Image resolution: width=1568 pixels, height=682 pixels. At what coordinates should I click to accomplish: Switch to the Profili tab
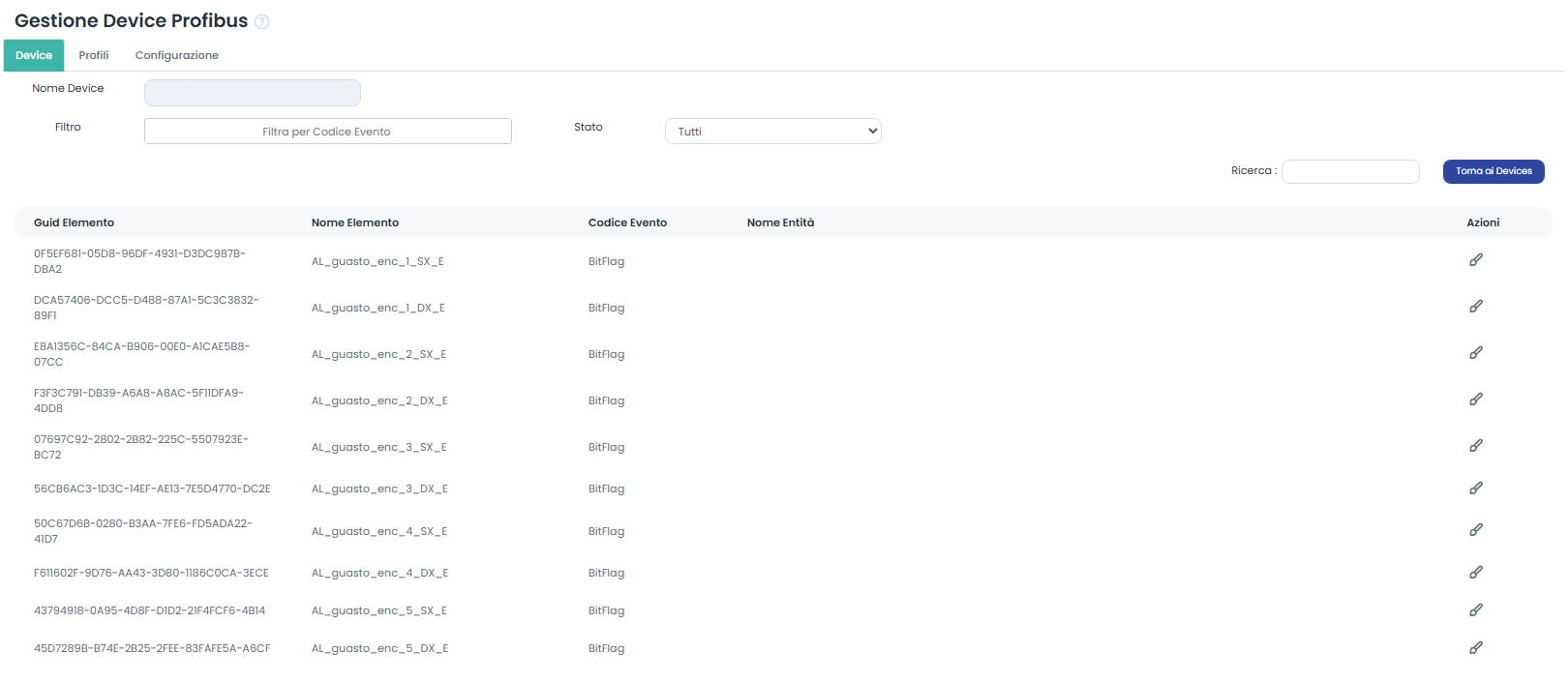tap(94, 55)
